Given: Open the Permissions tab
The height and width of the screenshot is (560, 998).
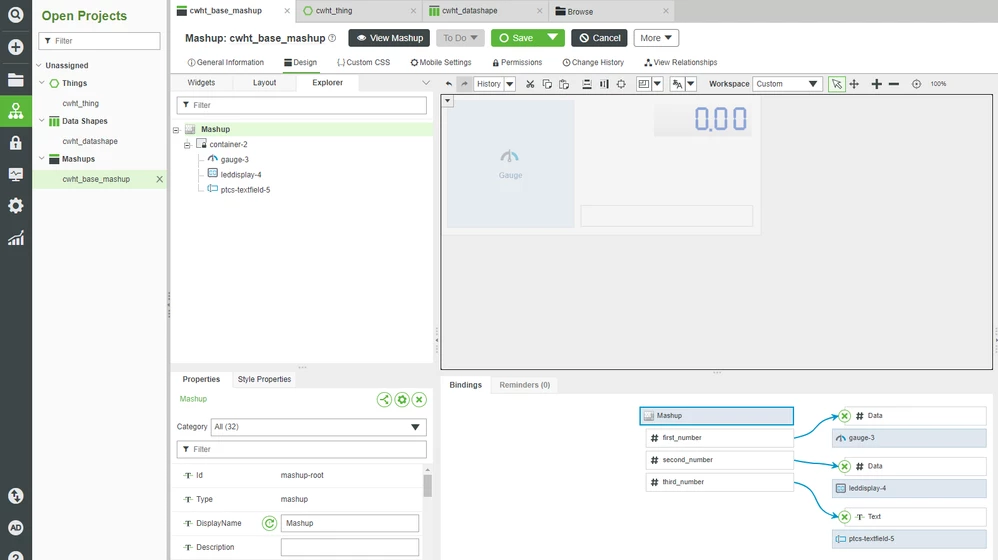Looking at the screenshot, I should (517, 62).
